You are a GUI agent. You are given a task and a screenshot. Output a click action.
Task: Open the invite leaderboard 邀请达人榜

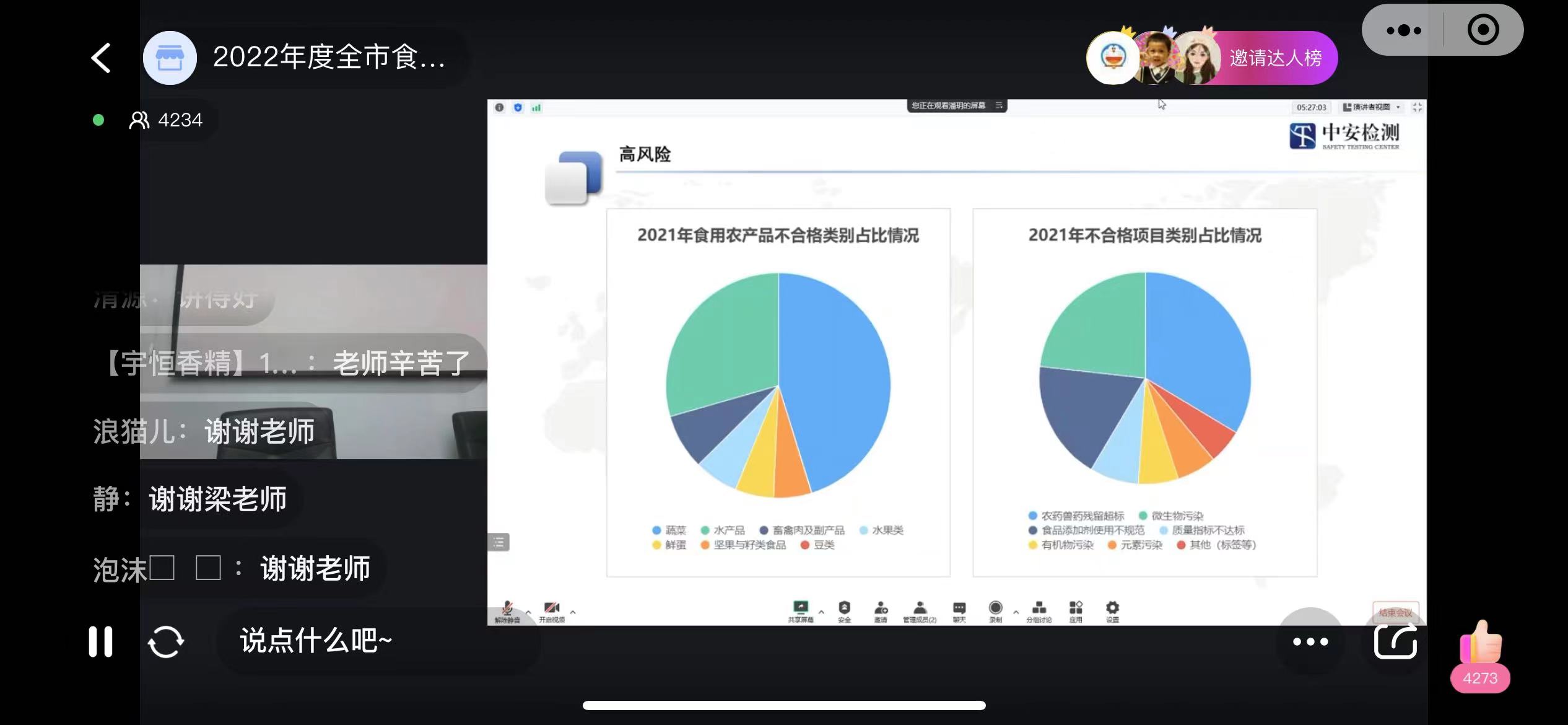1275,58
